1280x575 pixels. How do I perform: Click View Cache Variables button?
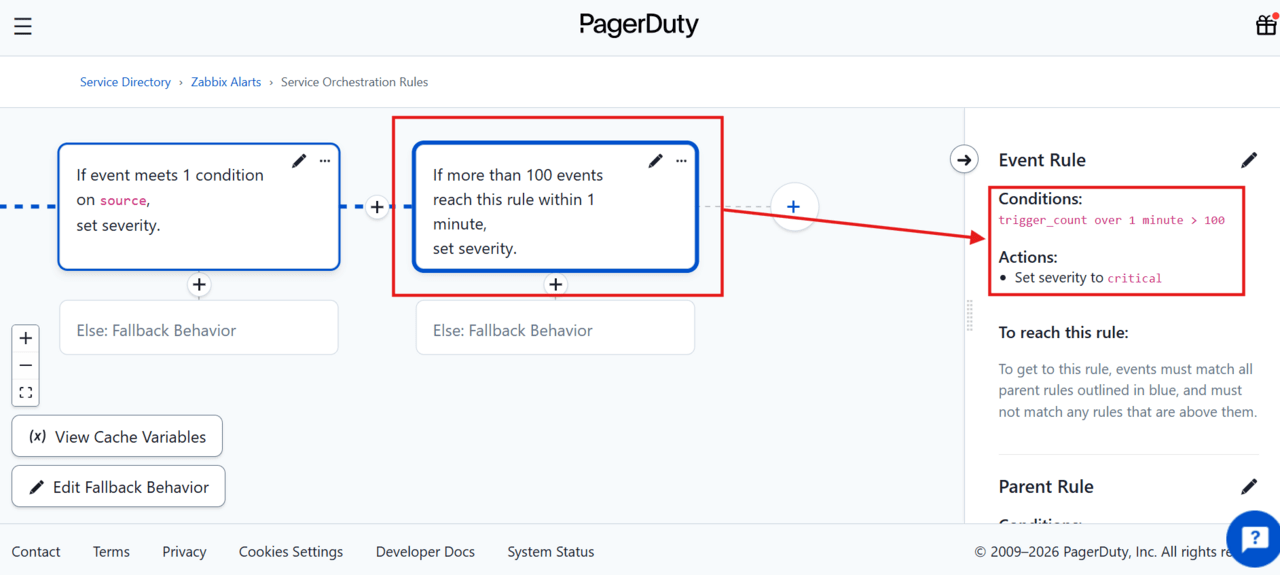pos(117,436)
